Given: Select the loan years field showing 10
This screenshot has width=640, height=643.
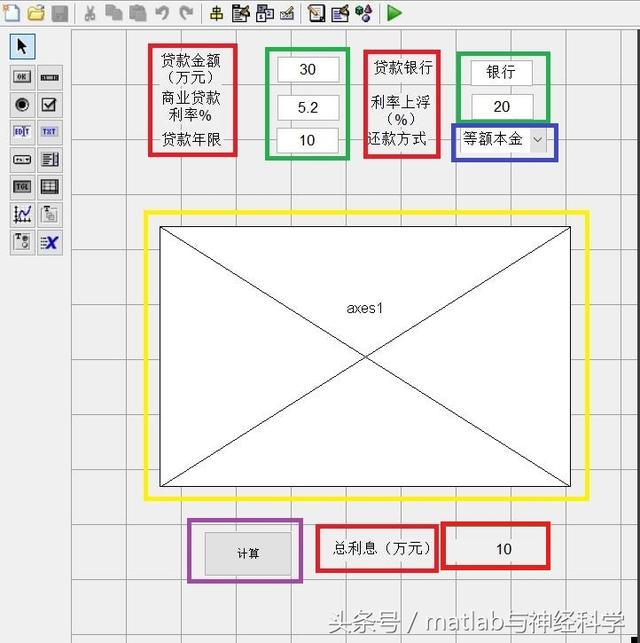Looking at the screenshot, I should click(x=307, y=141).
